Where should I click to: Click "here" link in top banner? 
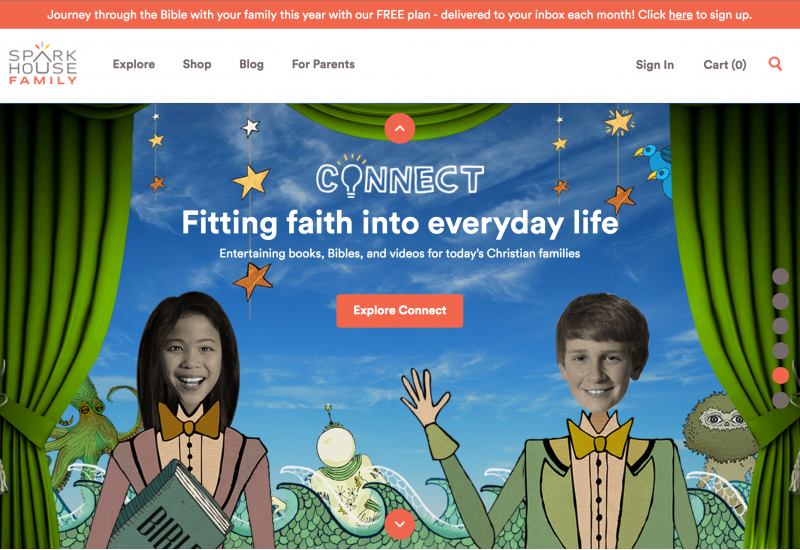point(681,15)
